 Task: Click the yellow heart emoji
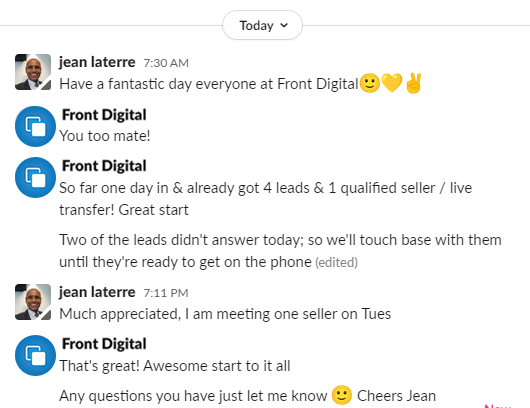pyautogui.click(x=392, y=83)
